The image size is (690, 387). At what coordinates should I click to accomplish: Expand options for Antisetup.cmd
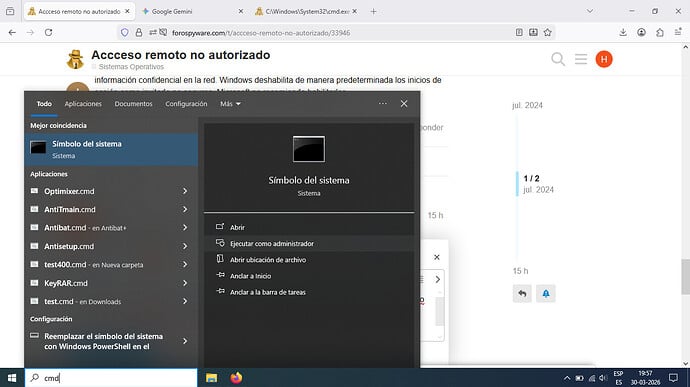coord(185,246)
